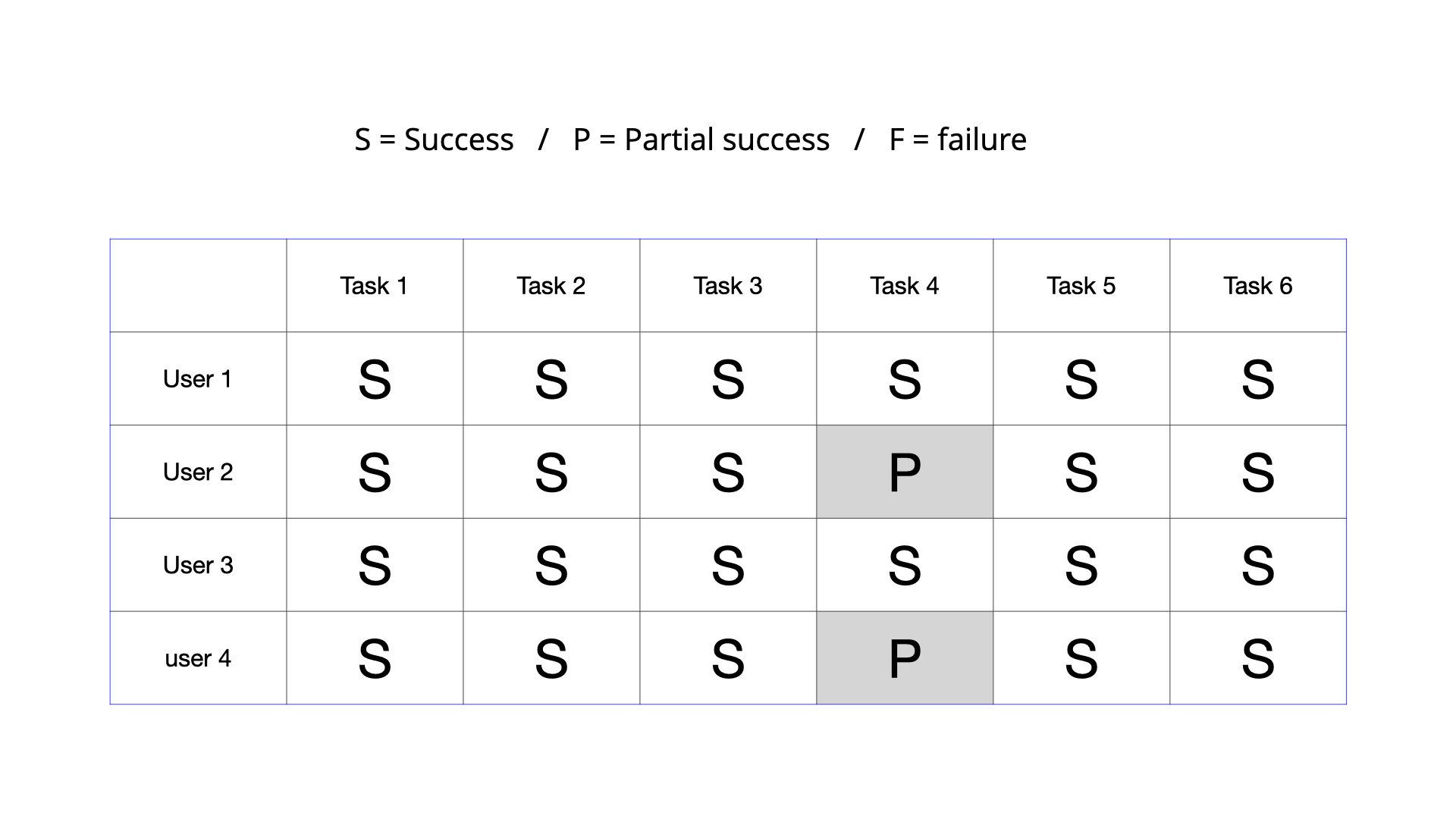
Task: Select the lowercase user 4 row label
Action: tap(198, 658)
